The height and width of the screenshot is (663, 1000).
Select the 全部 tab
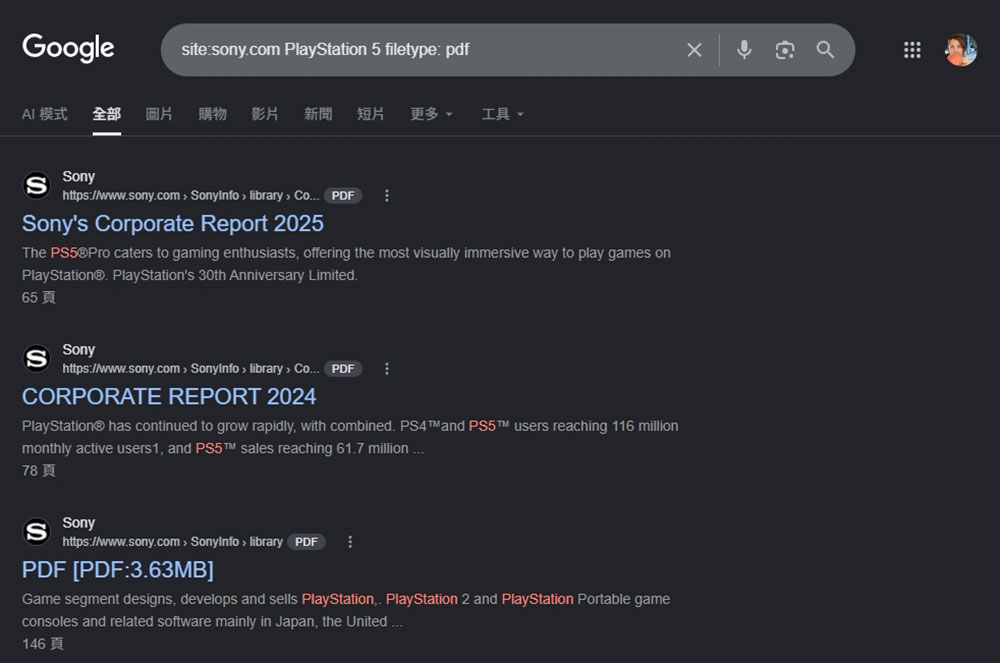point(107,114)
